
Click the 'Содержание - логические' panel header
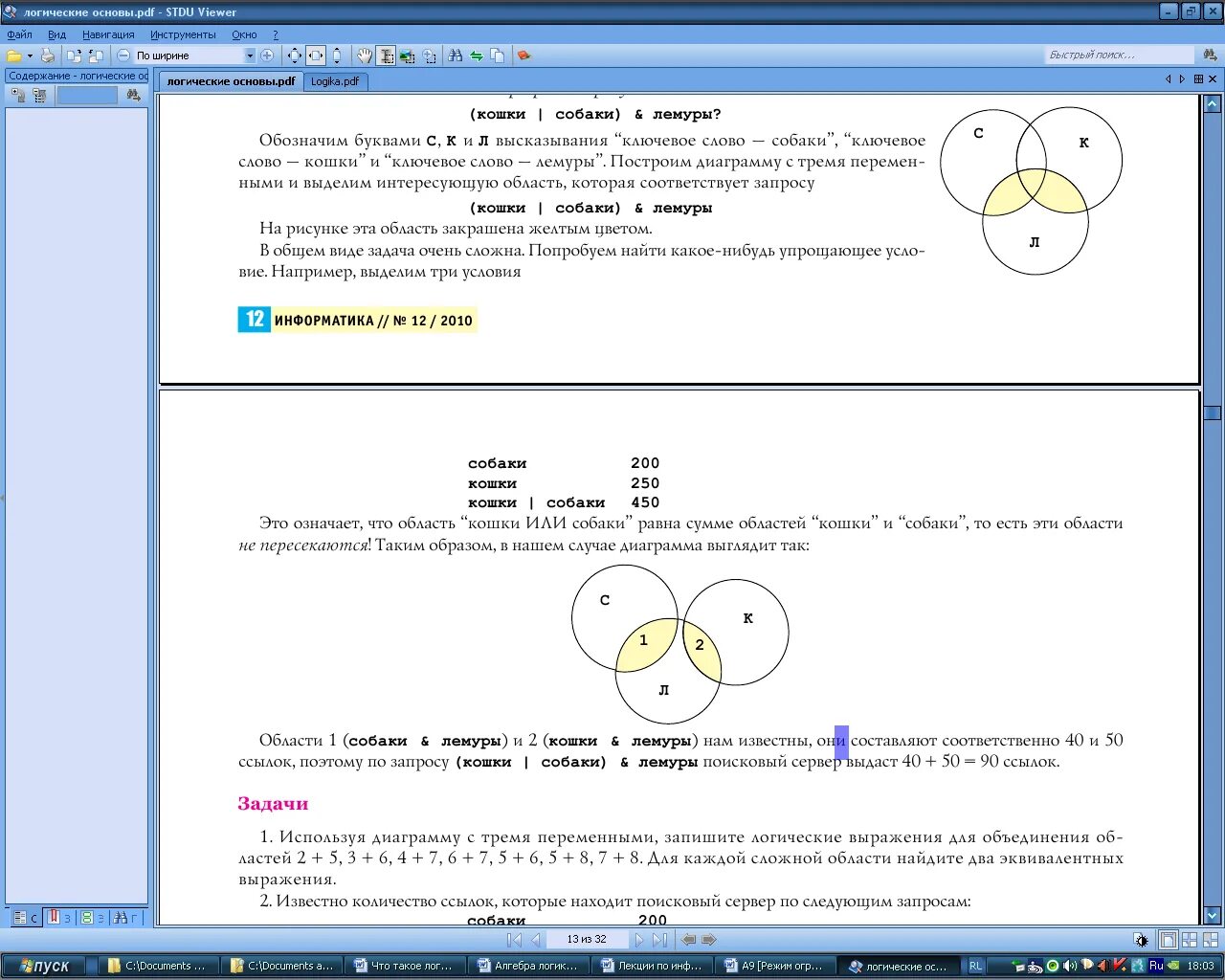click(x=77, y=76)
